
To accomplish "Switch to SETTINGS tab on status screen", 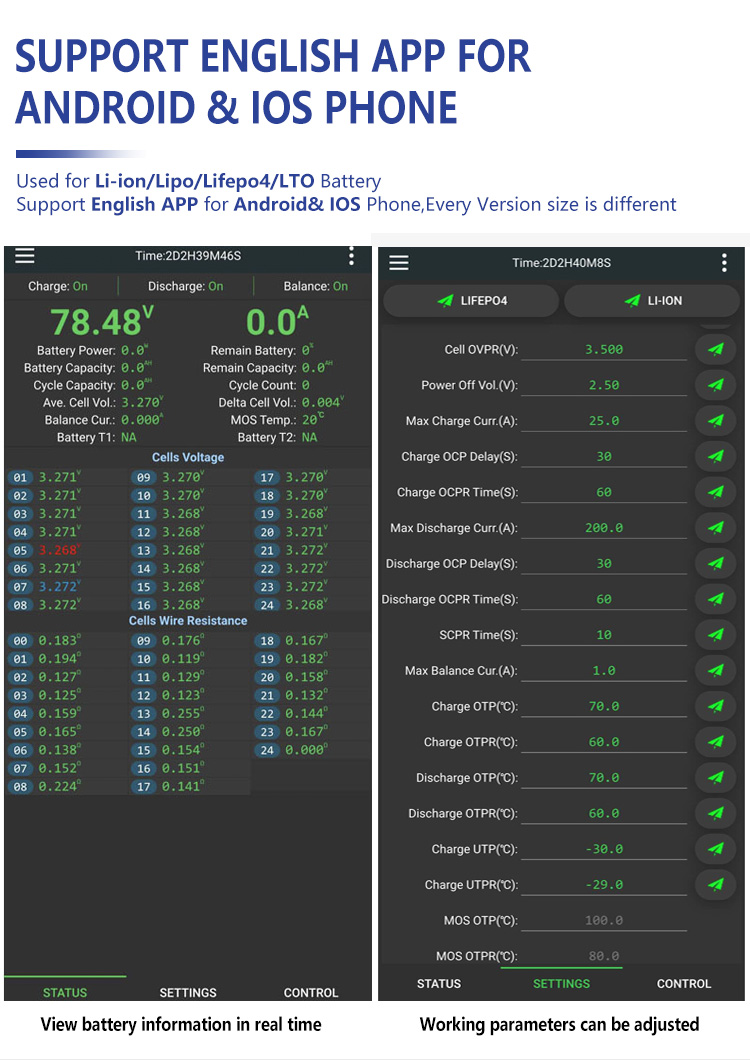I will tap(188, 992).
